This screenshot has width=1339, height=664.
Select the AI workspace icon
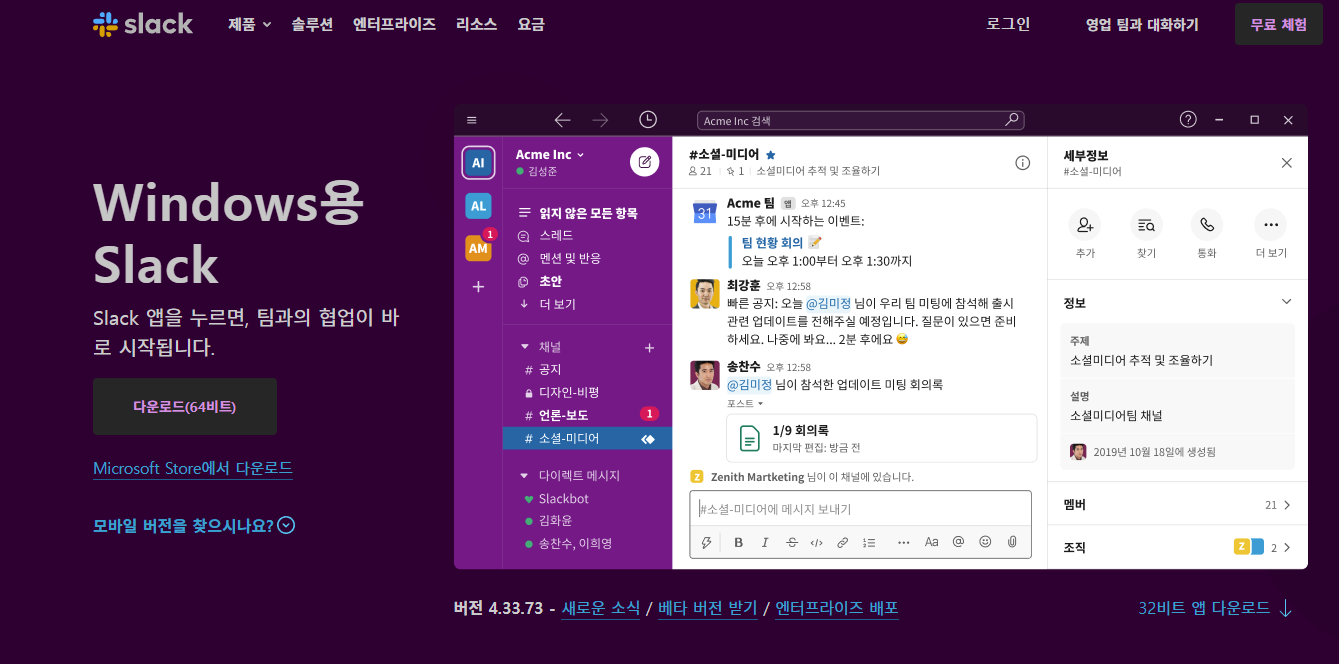pos(478,162)
